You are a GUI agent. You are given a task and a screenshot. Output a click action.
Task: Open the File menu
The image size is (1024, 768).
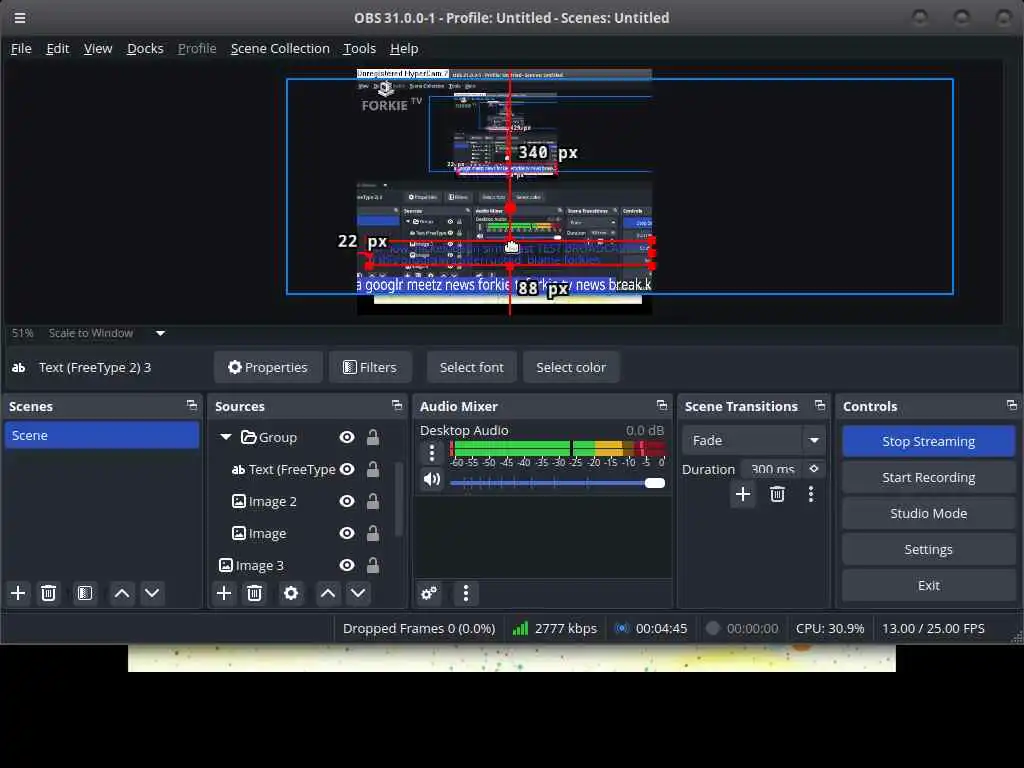21,48
